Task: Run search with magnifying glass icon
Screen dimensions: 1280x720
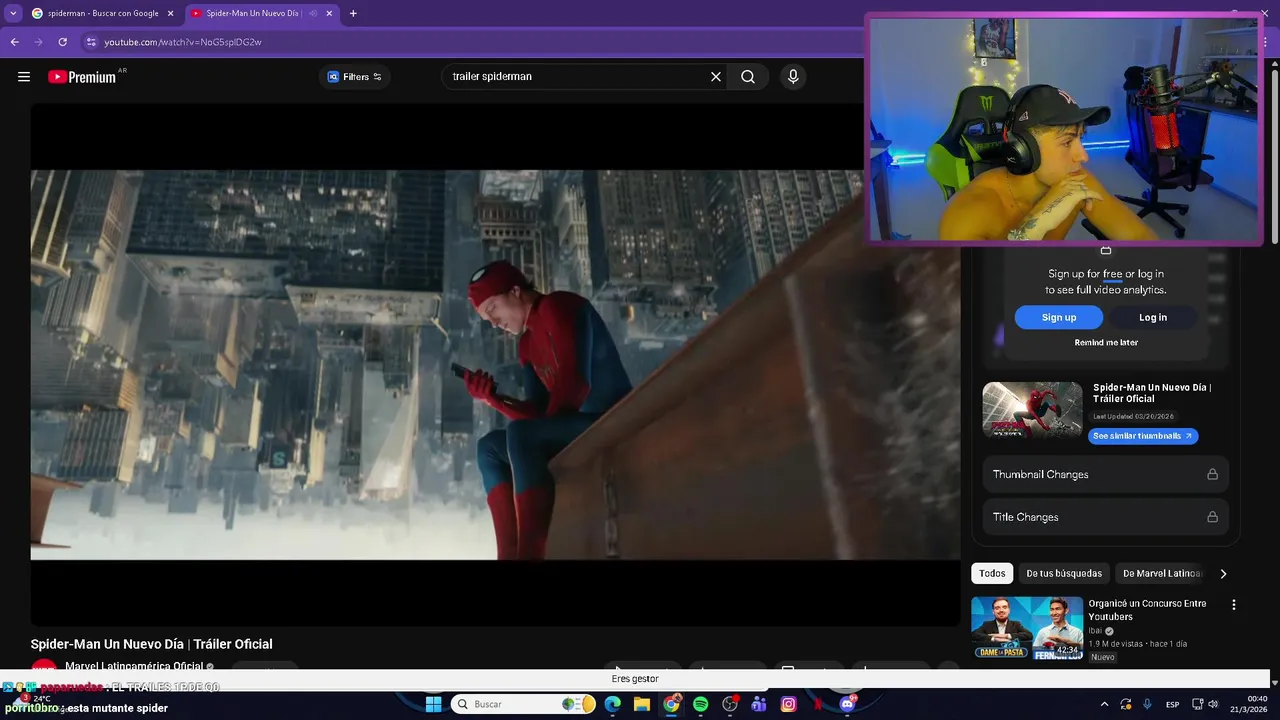Action: click(748, 77)
